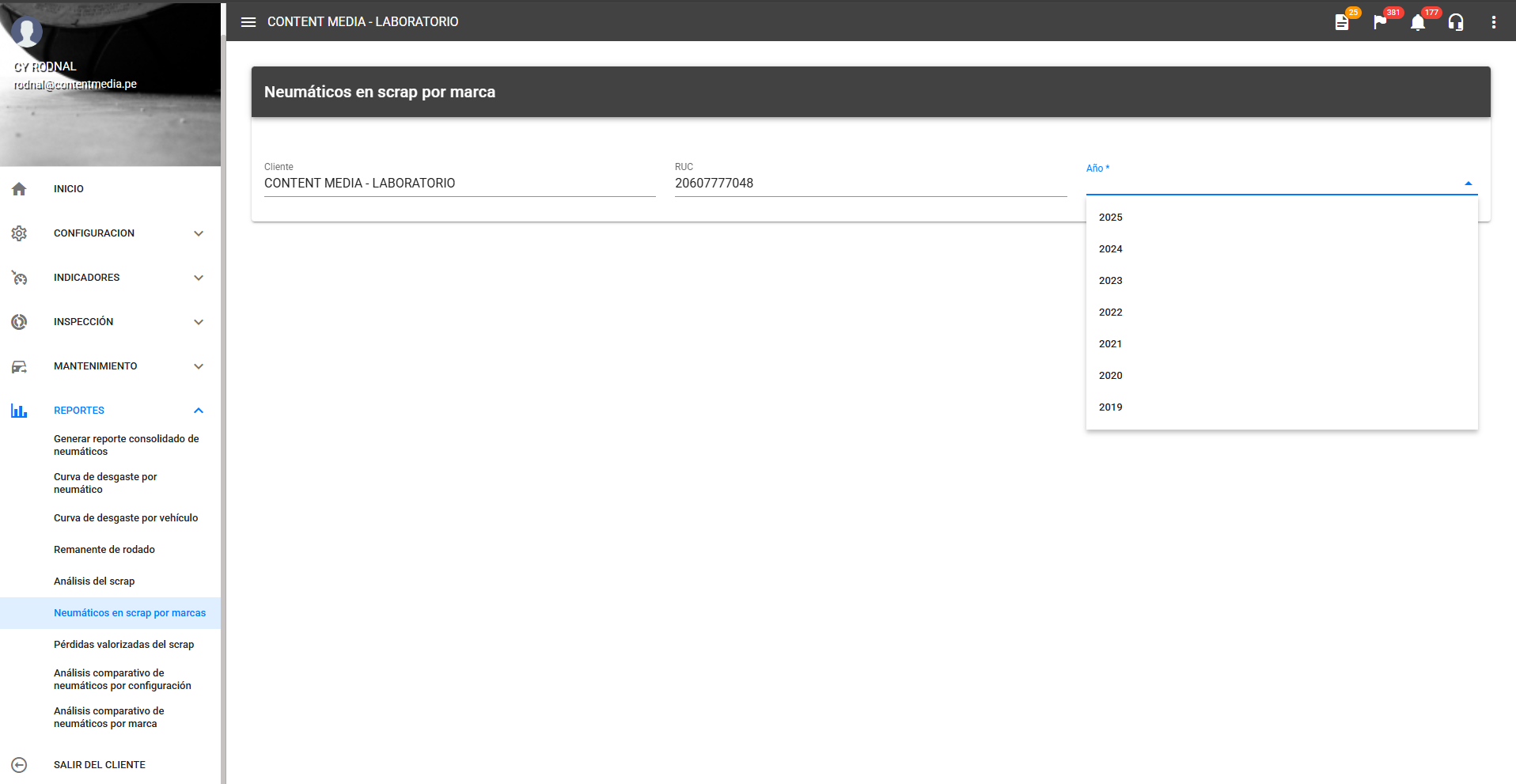Open the flag notifications with badge 381

pos(1380,22)
